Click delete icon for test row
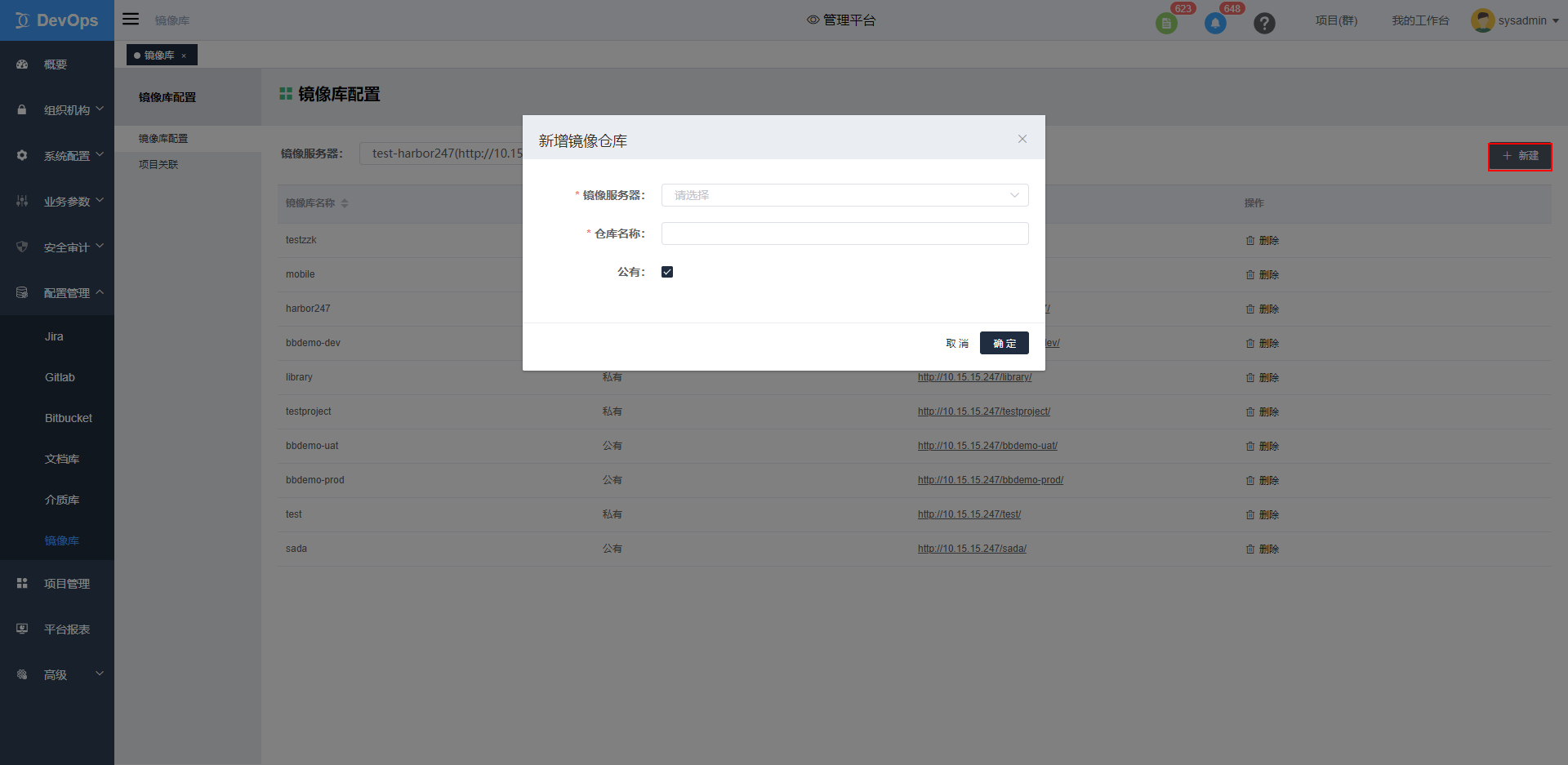1568x765 pixels. click(x=1250, y=515)
